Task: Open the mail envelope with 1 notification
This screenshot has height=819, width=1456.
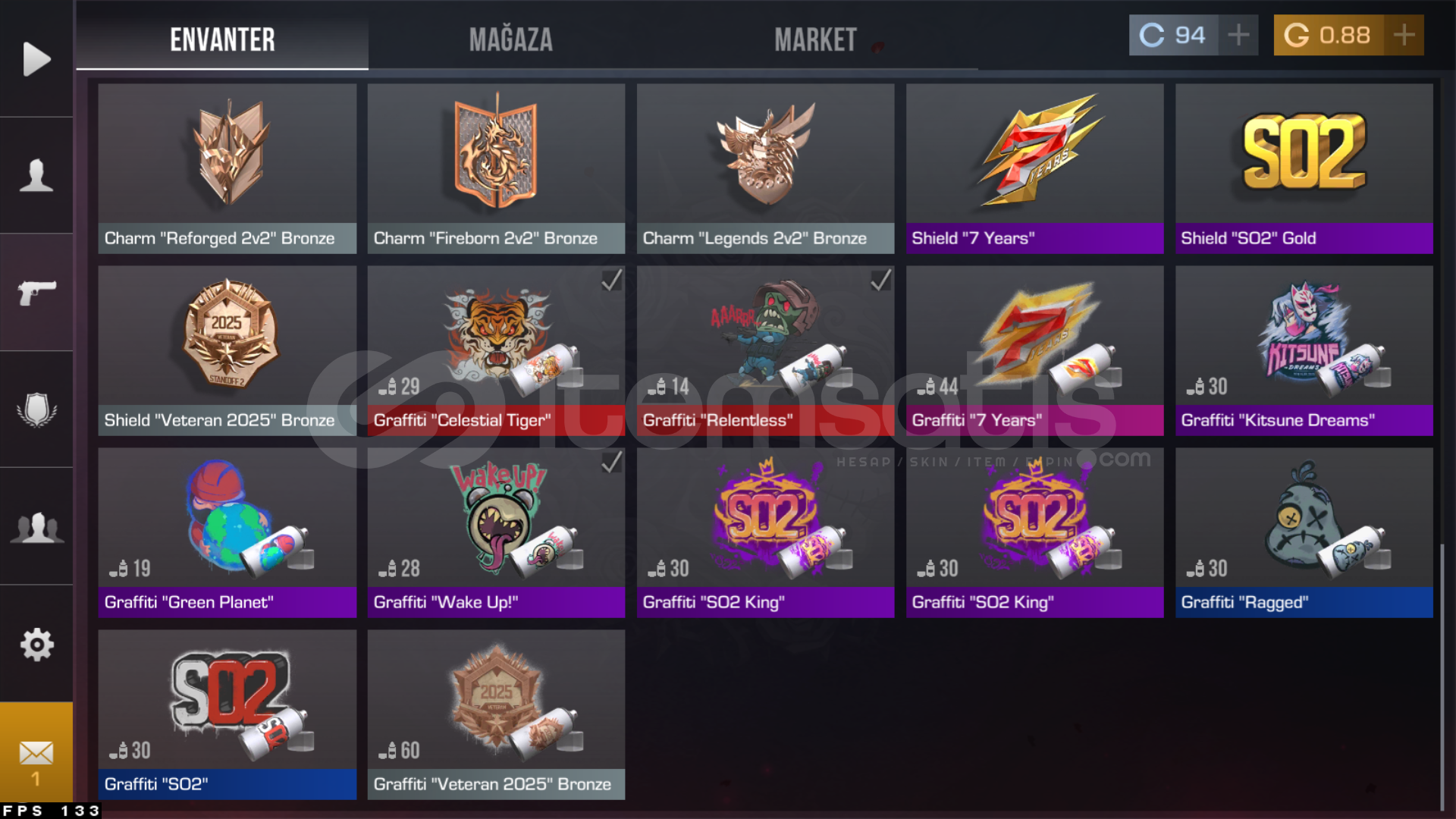Action: tap(36, 761)
